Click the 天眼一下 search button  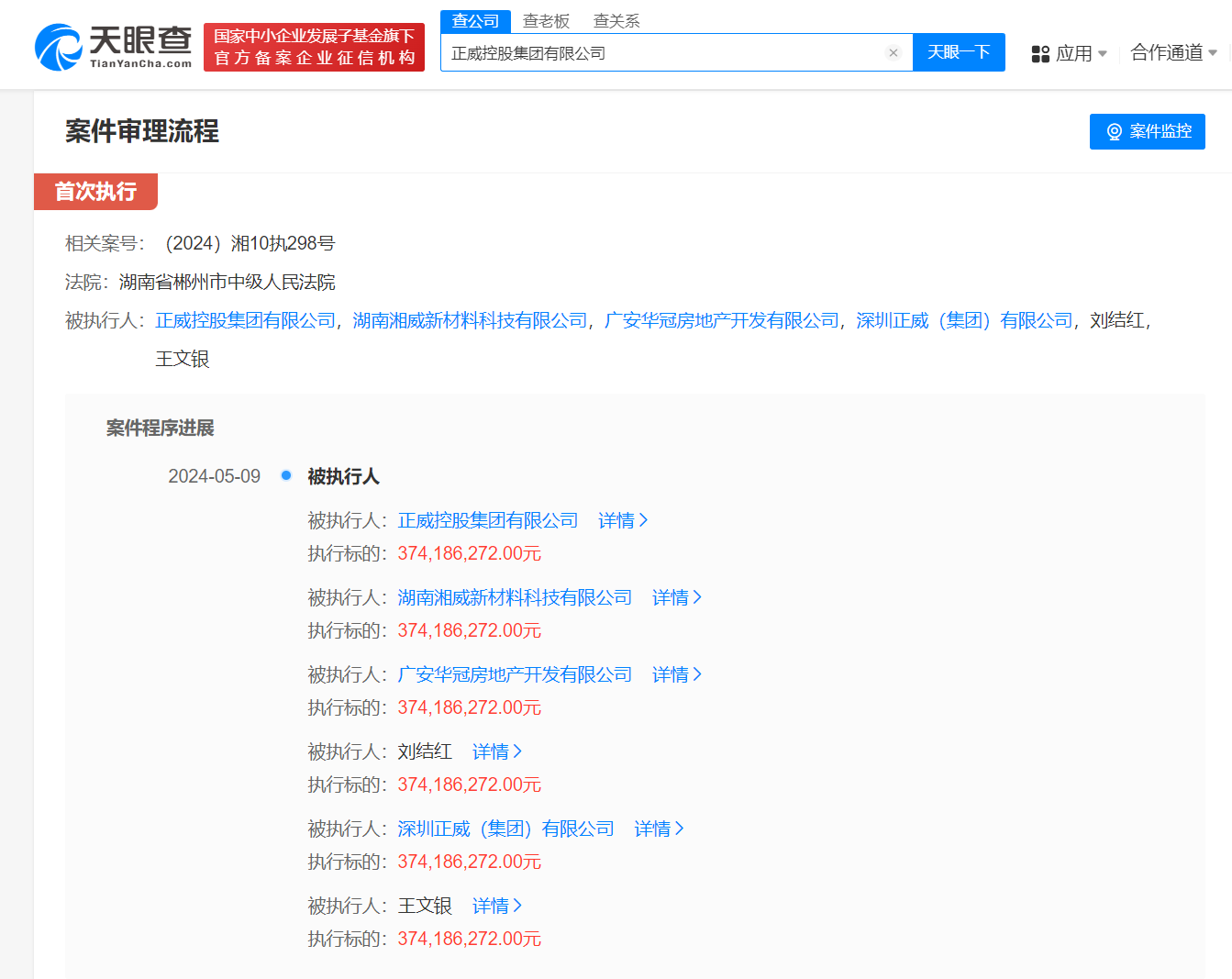[959, 52]
